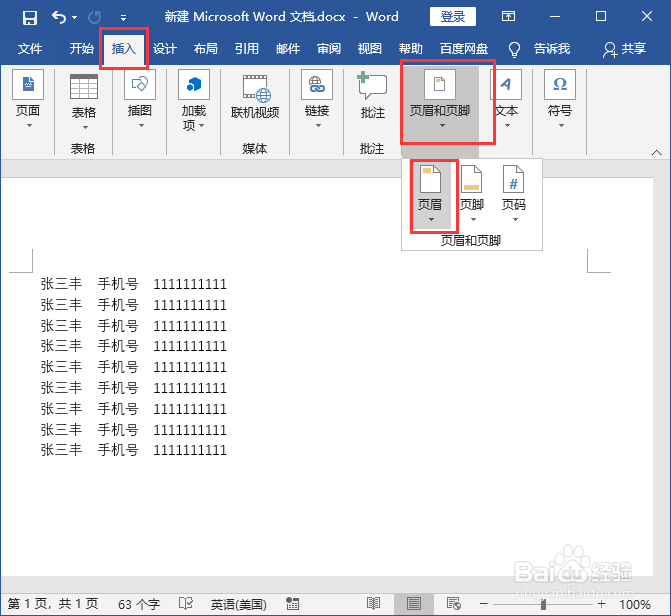Open Customize Quick Access Toolbar dropdown
This screenshot has width=671, height=616.
tap(123, 18)
